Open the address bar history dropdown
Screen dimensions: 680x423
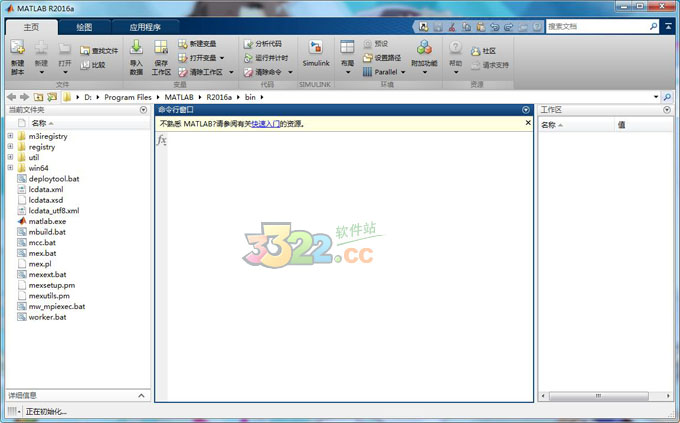(x=656, y=97)
